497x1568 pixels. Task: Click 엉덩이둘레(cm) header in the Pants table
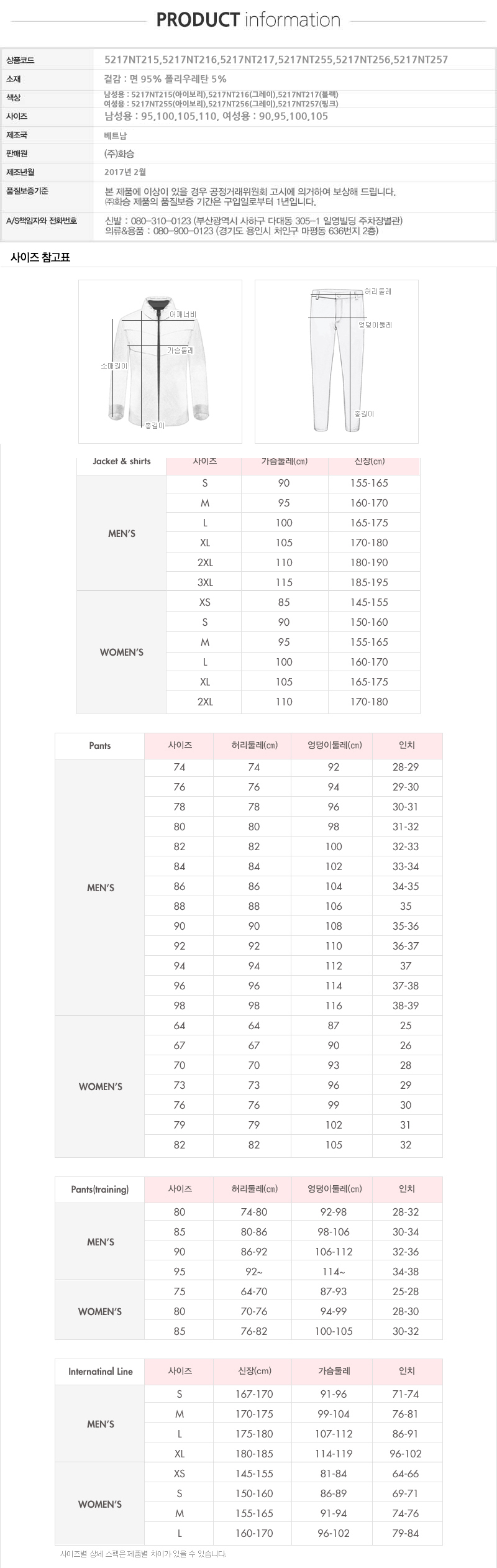pos(334,745)
